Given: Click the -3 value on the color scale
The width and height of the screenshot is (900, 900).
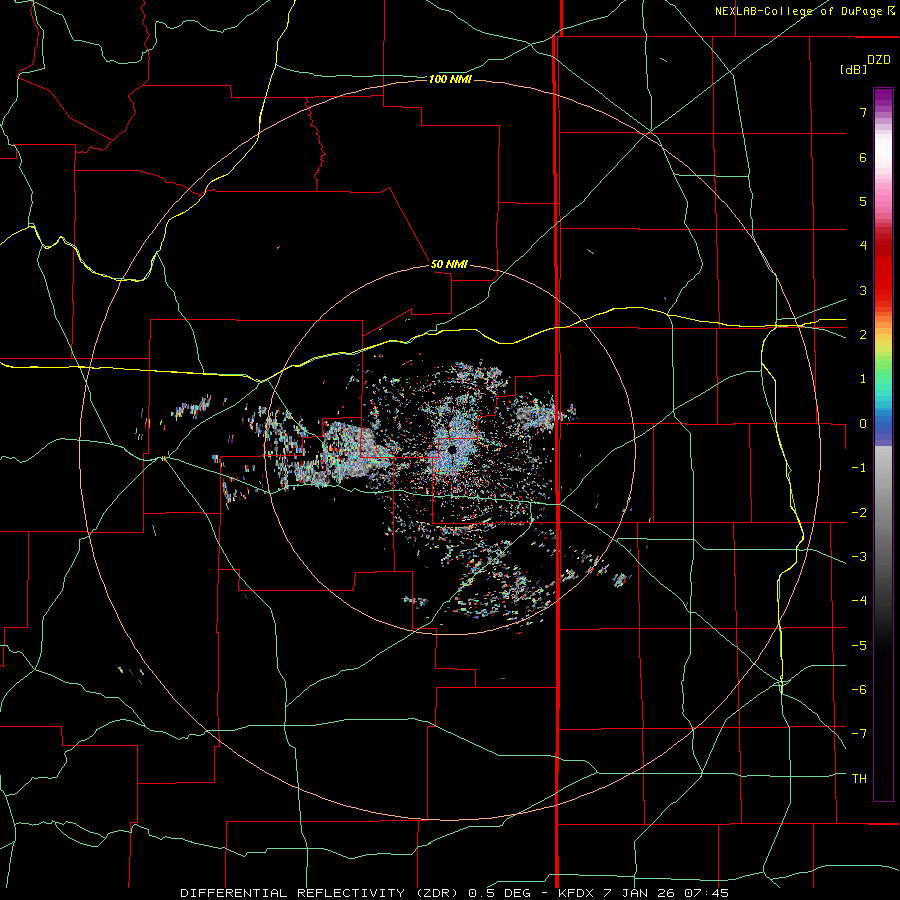Looking at the screenshot, I should tap(859, 557).
